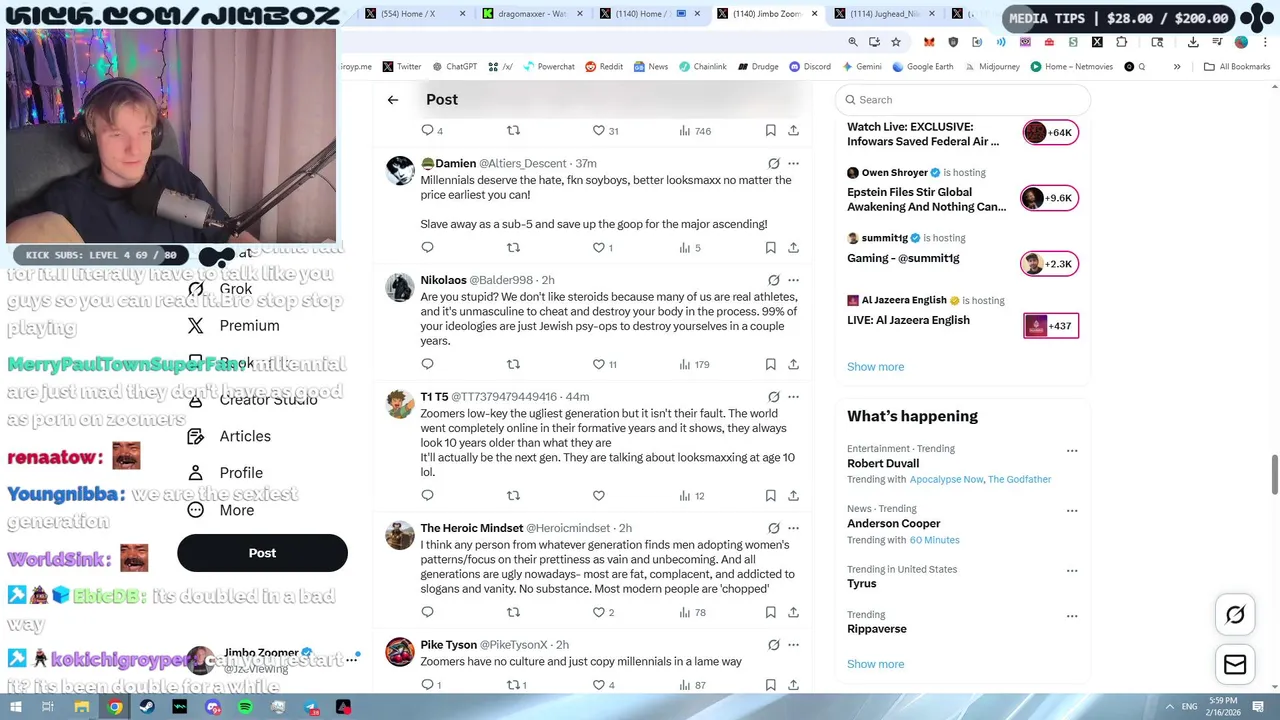Open the floating Messages envelope button
Viewport: 1280px width, 720px height.
pyautogui.click(x=1235, y=664)
